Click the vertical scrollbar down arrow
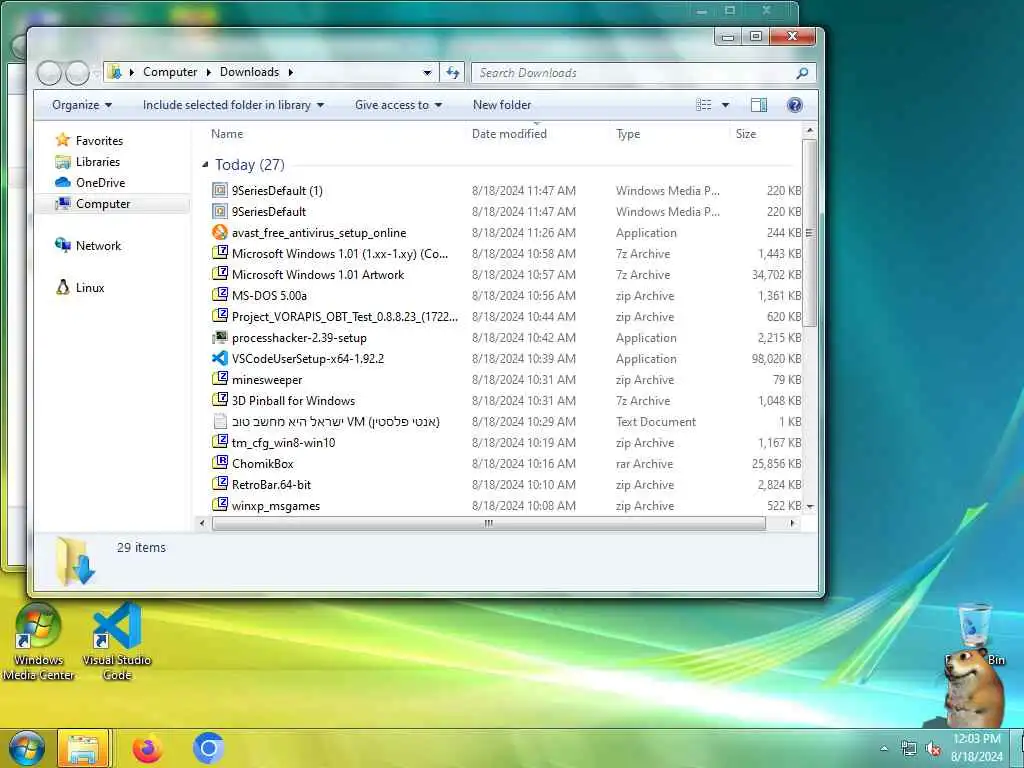Viewport: 1024px width, 768px height. tap(810, 506)
